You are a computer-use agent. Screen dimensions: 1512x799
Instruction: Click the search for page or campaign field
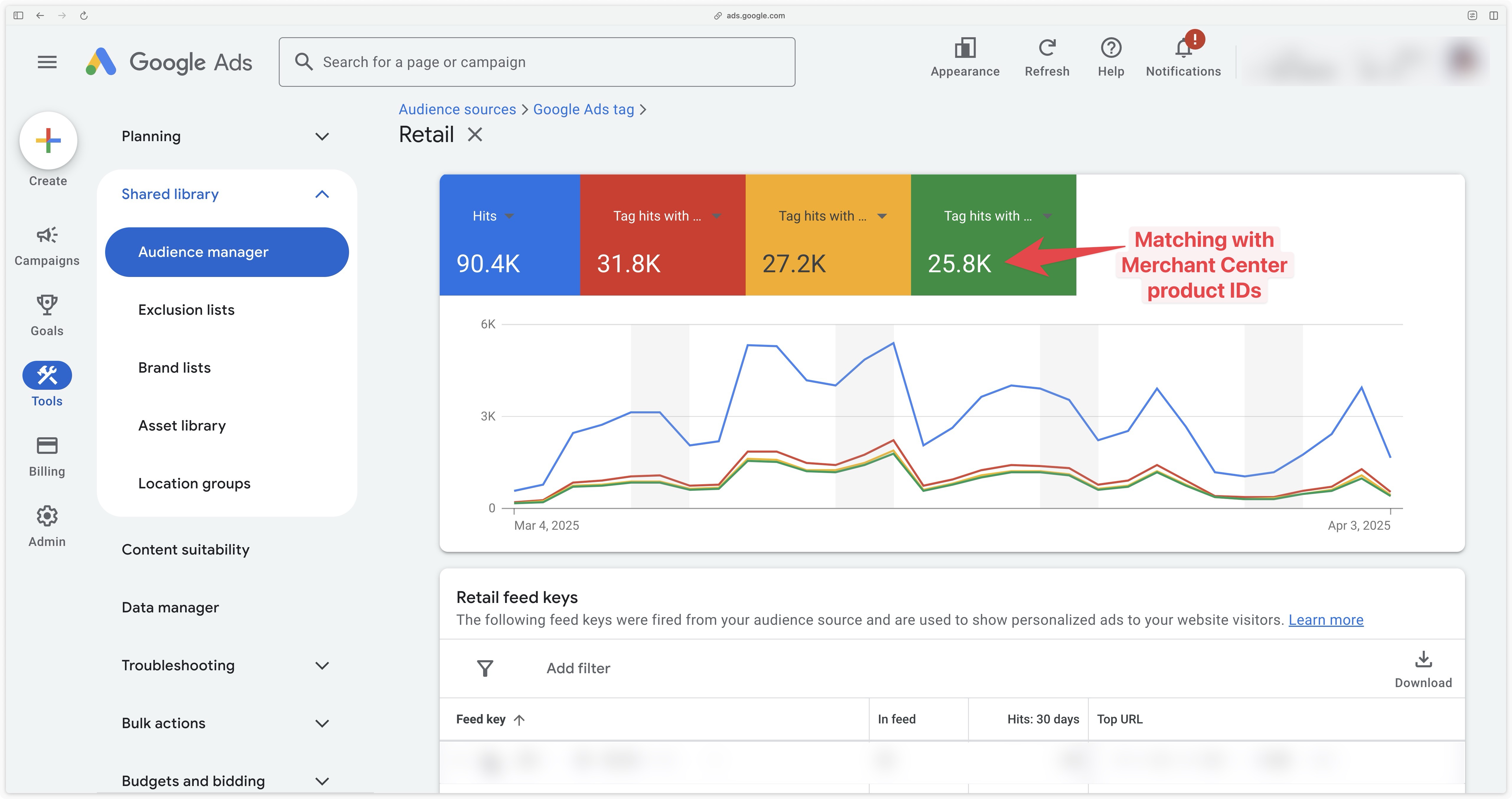point(537,62)
